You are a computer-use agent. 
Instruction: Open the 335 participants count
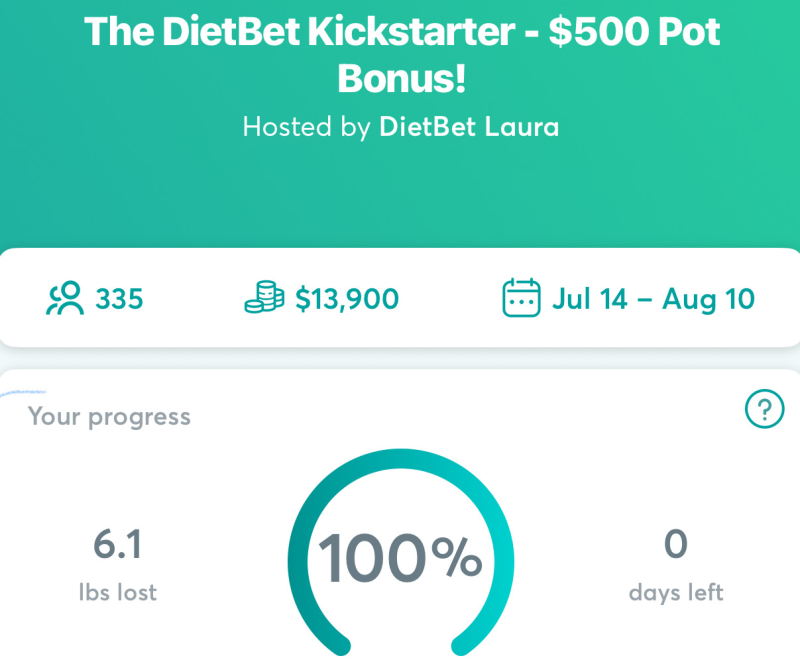pyautogui.click(x=119, y=299)
